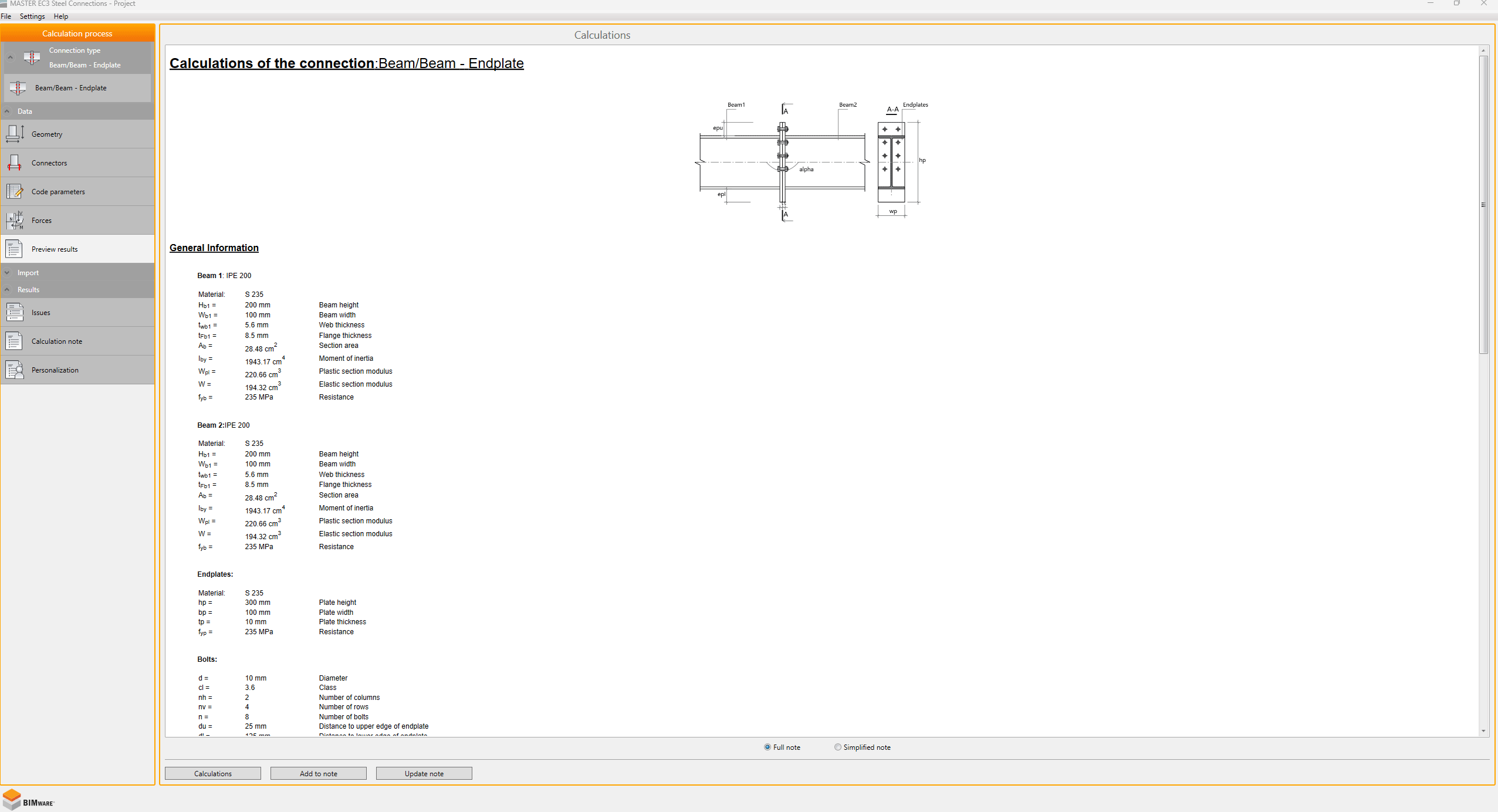This screenshot has height=812, width=1498.
Task: Open the Settings menu
Action: (x=32, y=16)
